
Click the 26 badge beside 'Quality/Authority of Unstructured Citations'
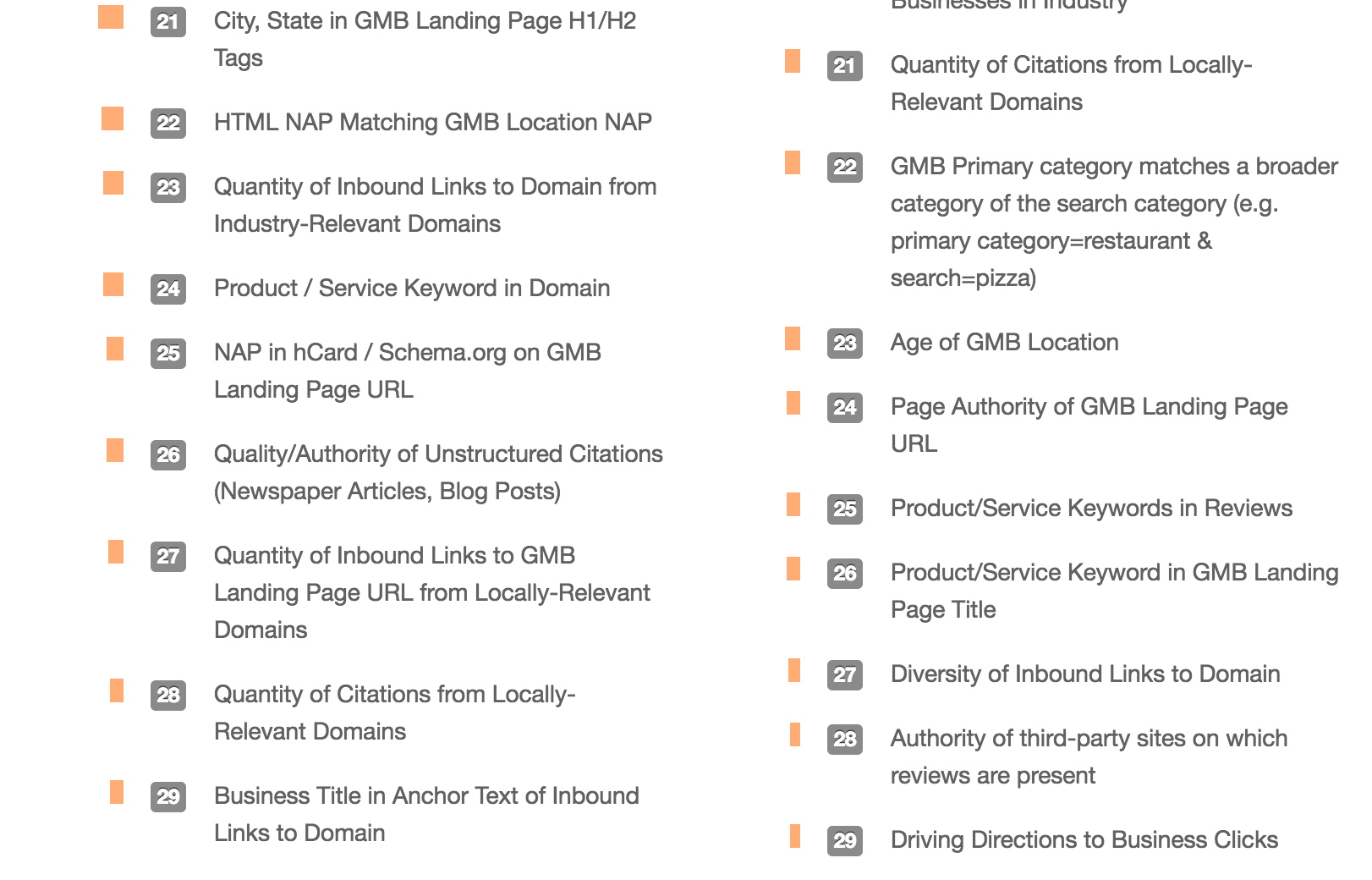tap(168, 454)
